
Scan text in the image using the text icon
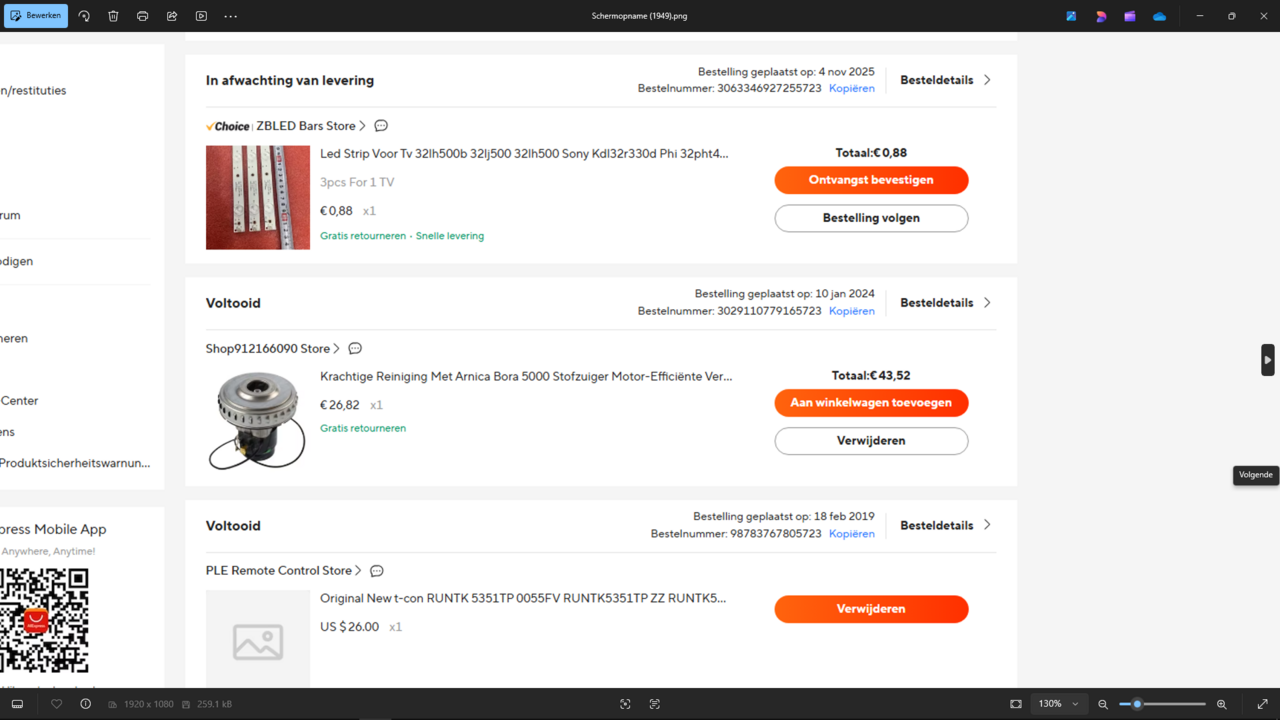click(x=654, y=704)
